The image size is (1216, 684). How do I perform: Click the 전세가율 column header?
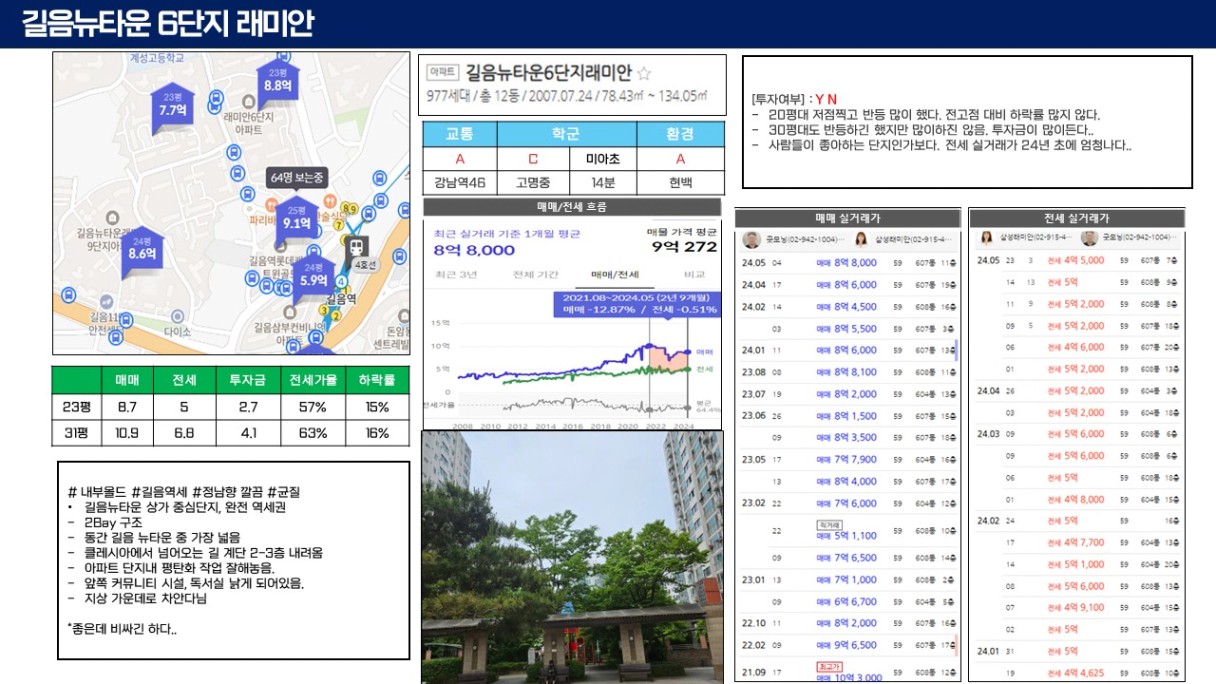pos(312,380)
